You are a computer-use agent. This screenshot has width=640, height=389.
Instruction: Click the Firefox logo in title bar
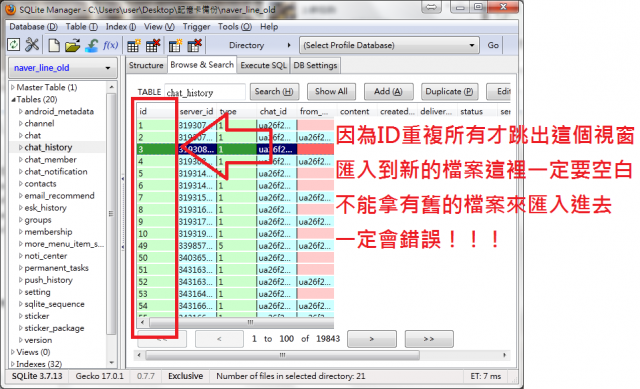point(11,9)
